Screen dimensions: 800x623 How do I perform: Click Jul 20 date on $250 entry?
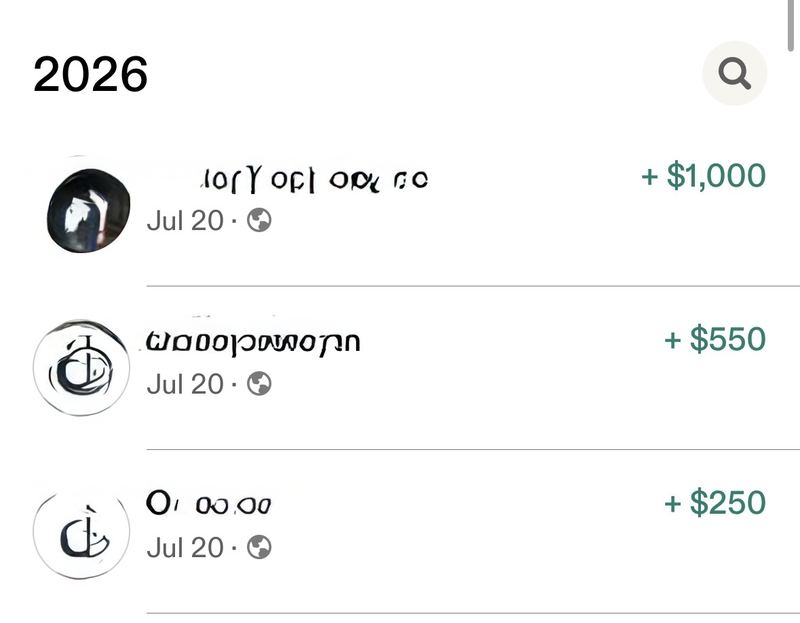point(185,548)
